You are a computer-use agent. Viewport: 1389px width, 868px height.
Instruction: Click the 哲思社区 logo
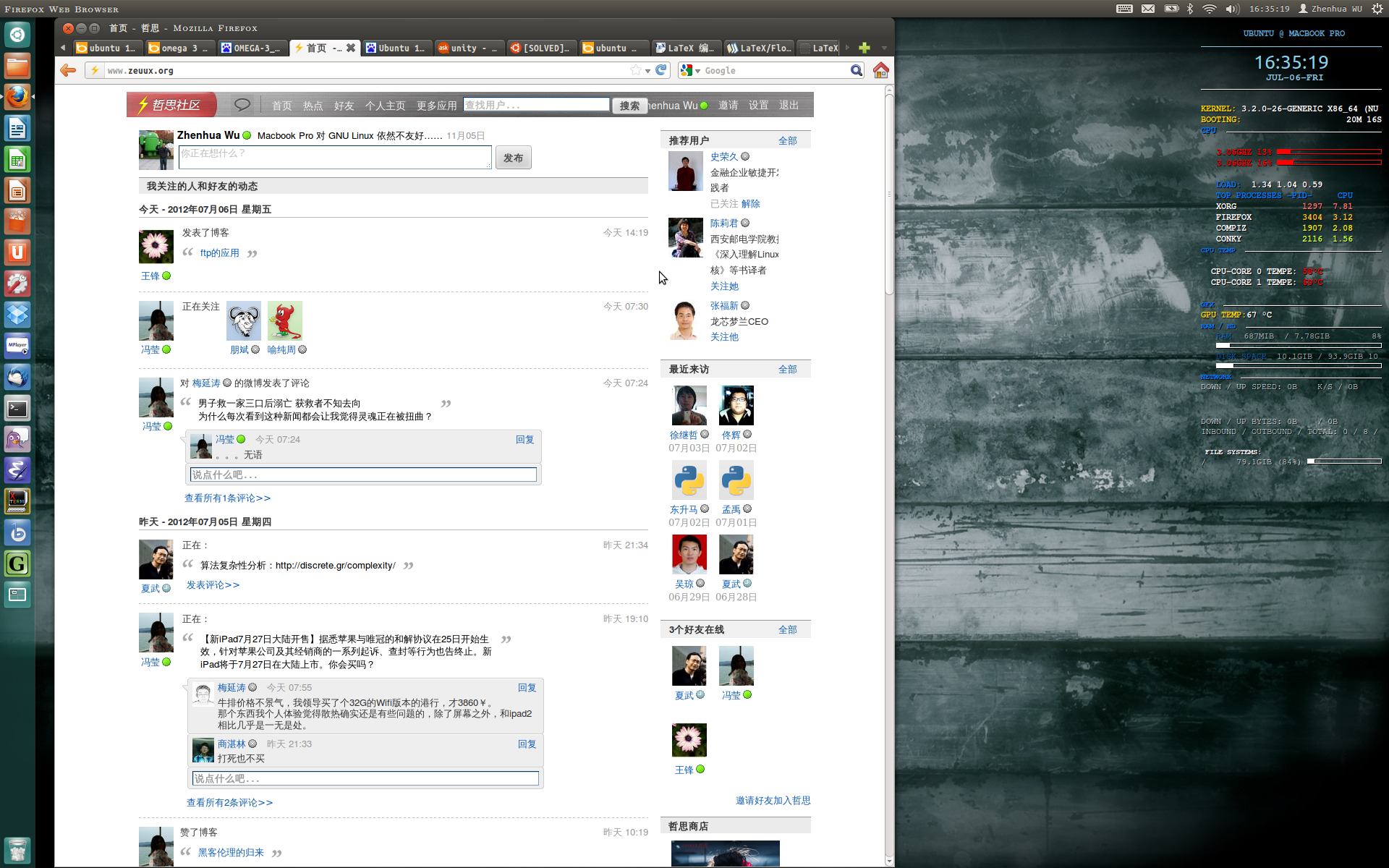[x=171, y=105]
